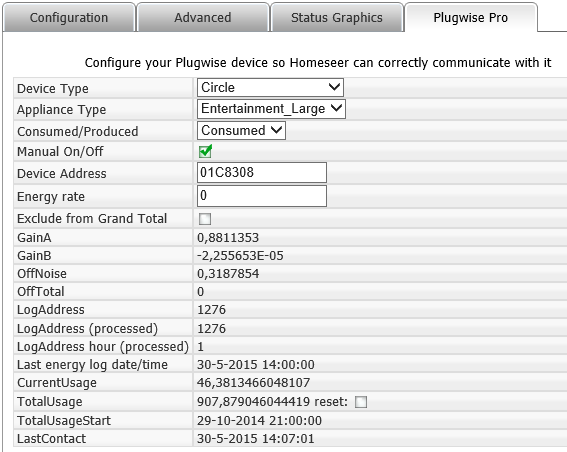Viewport: 567px width, 452px height.
Task: Open the Status Graphics tab
Action: (x=337, y=17)
